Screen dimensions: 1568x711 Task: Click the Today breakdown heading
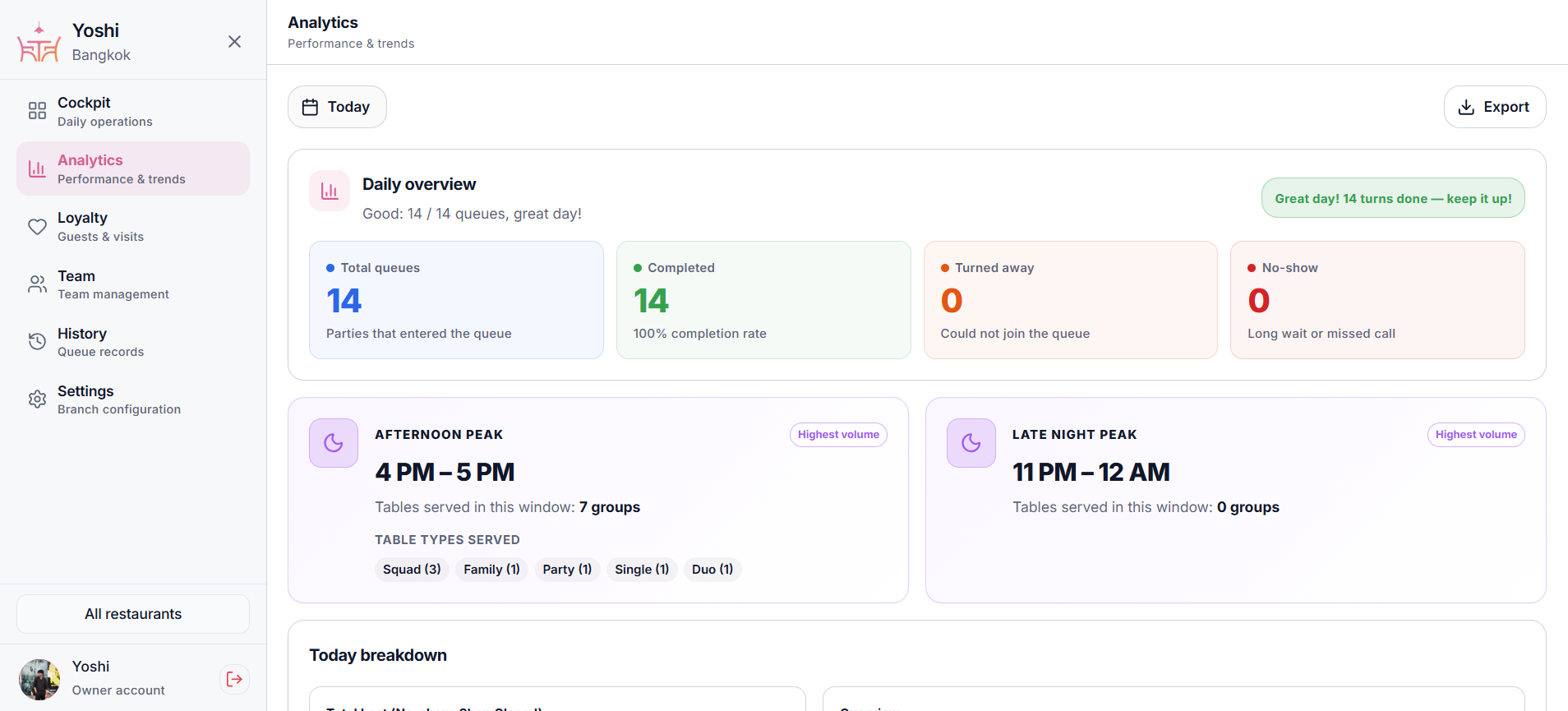378,655
